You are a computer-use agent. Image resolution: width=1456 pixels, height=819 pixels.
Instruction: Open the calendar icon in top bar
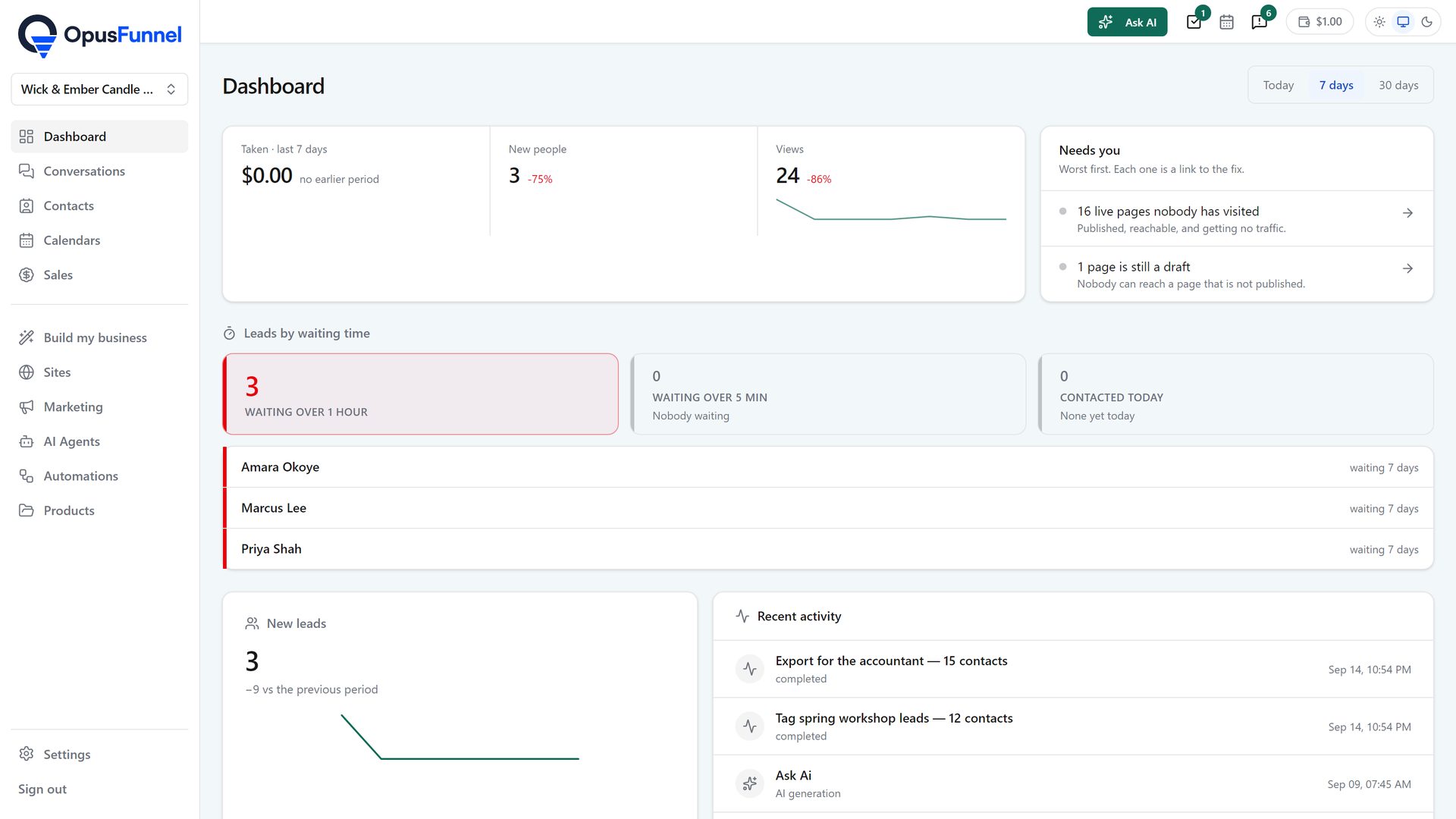click(x=1226, y=22)
